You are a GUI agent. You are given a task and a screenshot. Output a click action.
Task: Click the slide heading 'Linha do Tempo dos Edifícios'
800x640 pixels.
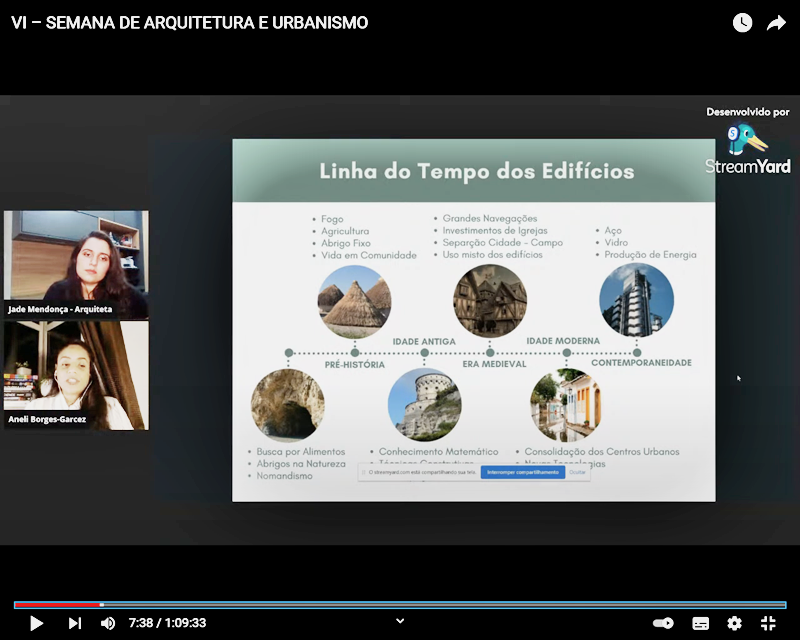coord(477,171)
